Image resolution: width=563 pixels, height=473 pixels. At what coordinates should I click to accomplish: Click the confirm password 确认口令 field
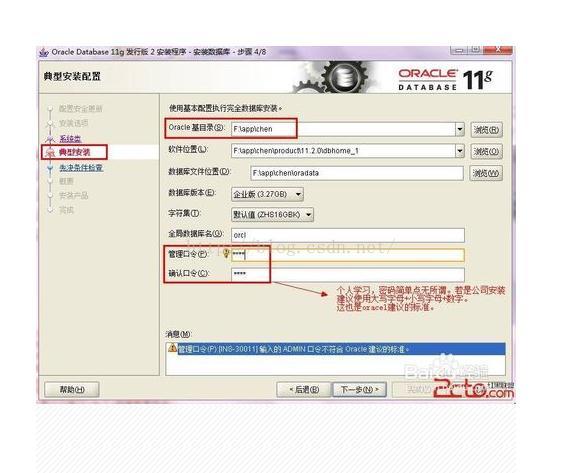(348, 274)
